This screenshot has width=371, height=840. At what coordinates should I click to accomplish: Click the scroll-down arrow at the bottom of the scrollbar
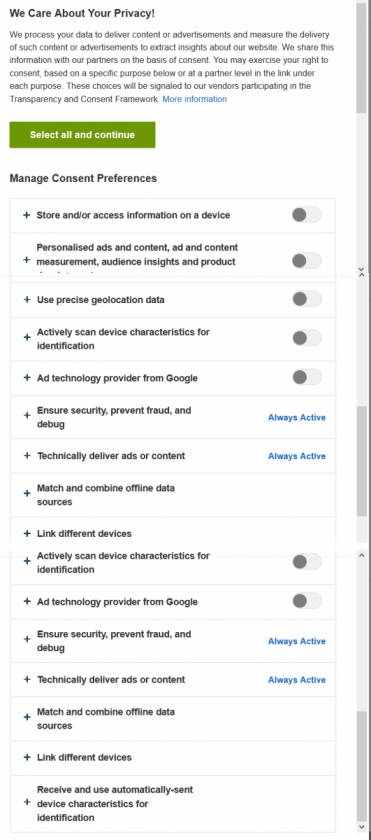[x=362, y=828]
